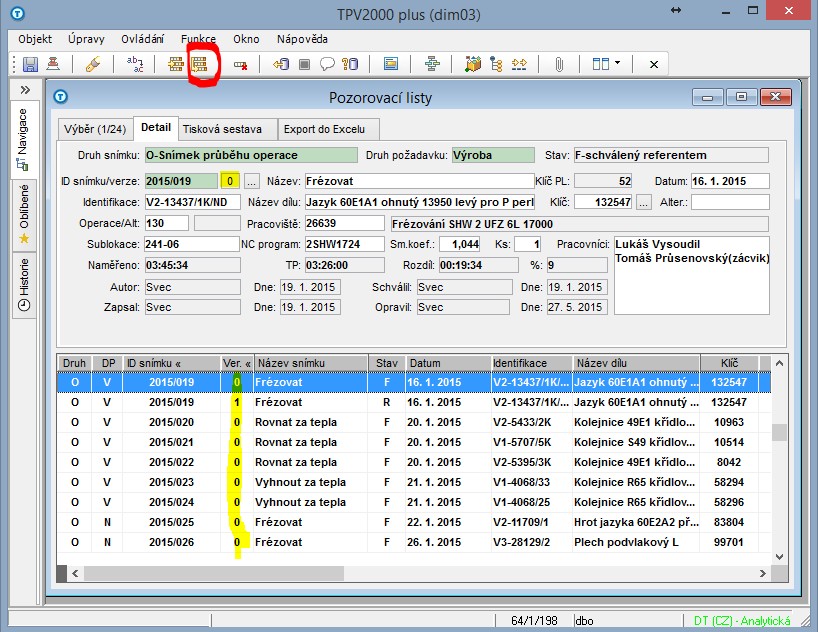Open the Navigace side tab

23,139
